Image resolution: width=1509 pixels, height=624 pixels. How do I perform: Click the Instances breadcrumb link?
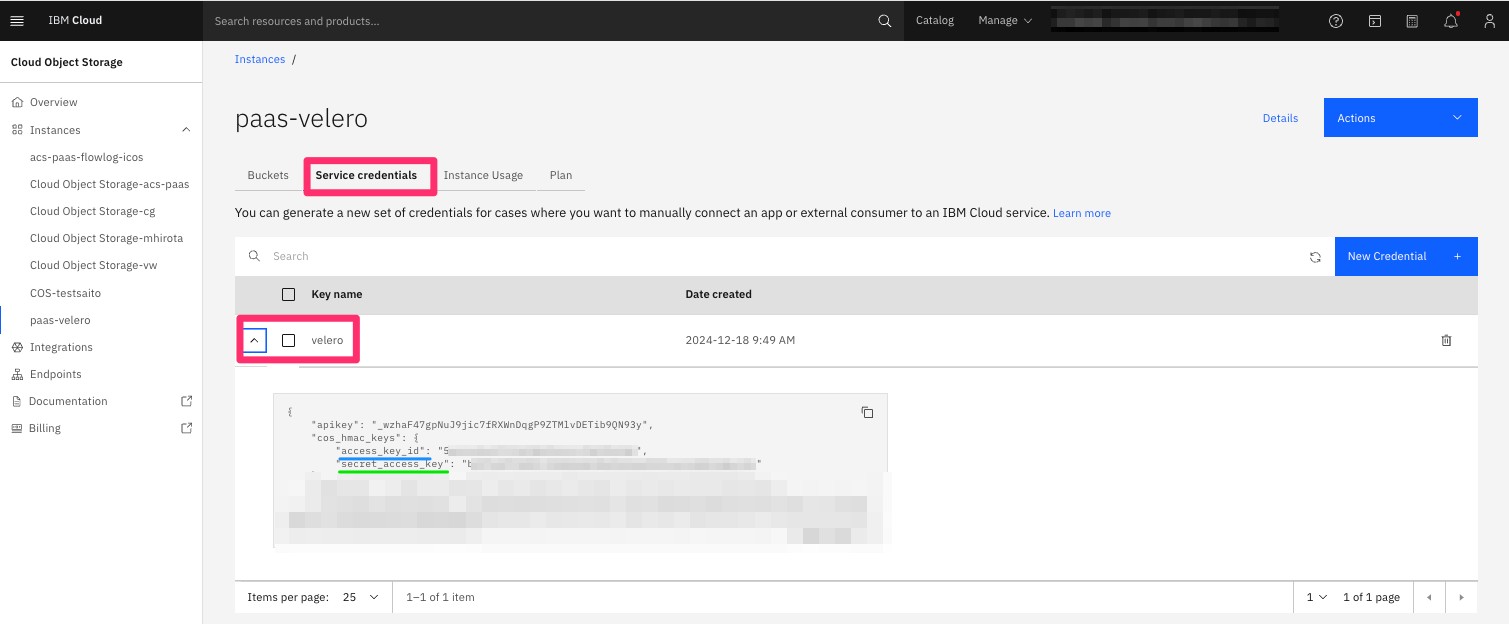pos(260,59)
